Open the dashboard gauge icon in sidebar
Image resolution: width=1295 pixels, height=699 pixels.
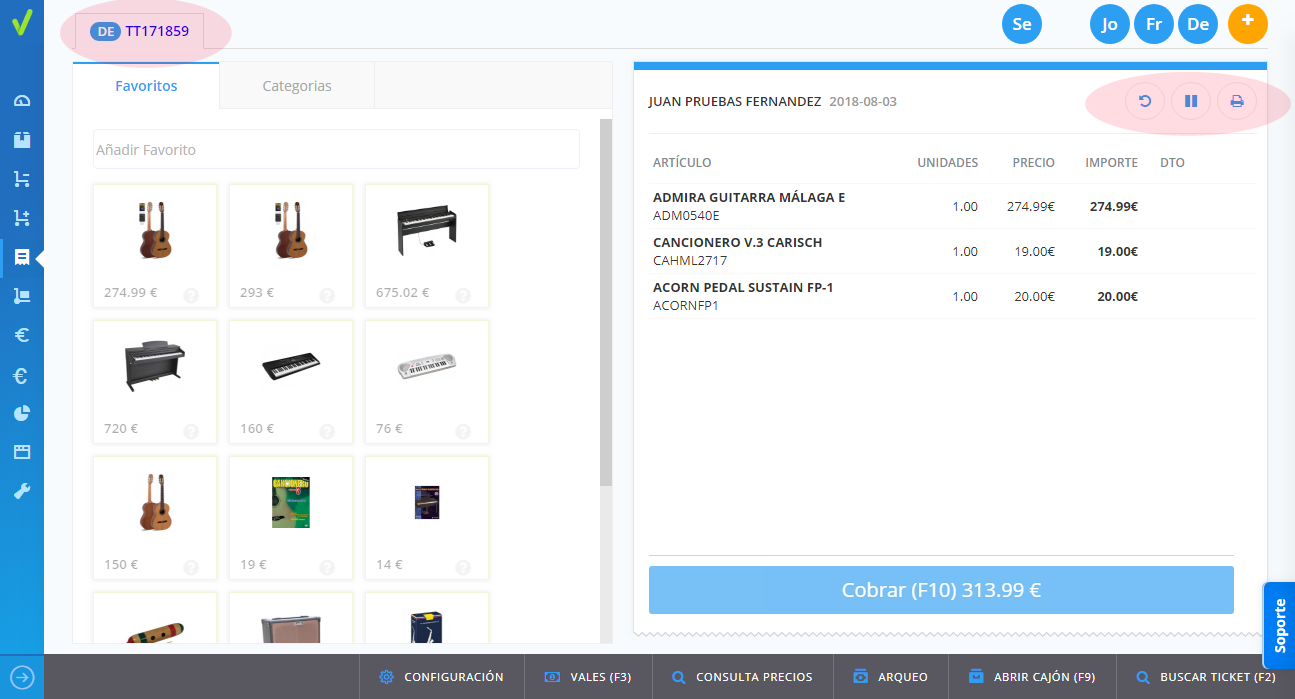tap(22, 101)
